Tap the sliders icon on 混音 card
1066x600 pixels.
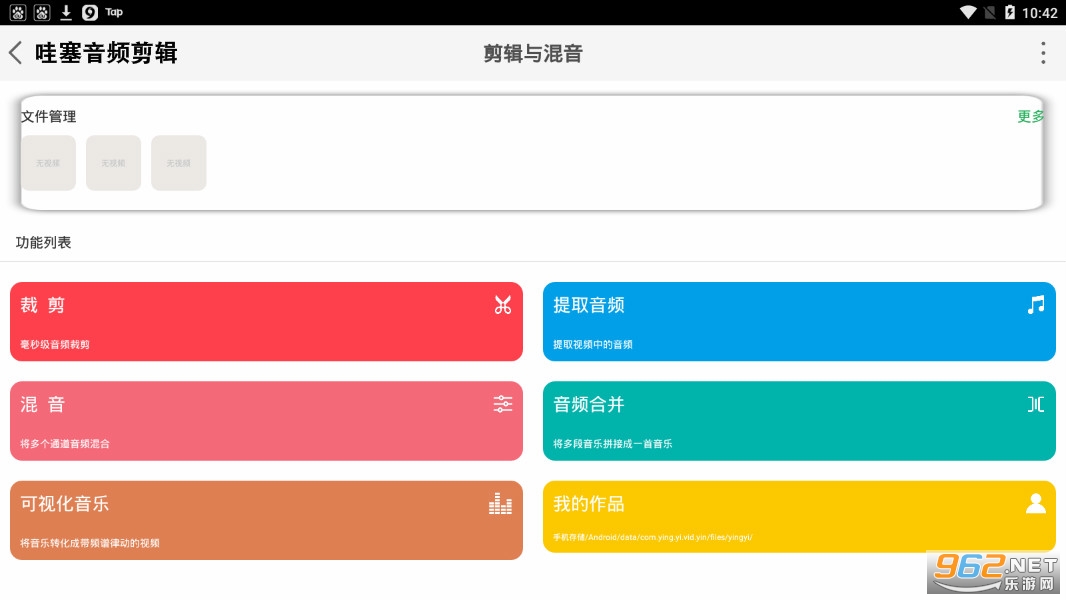pos(502,404)
